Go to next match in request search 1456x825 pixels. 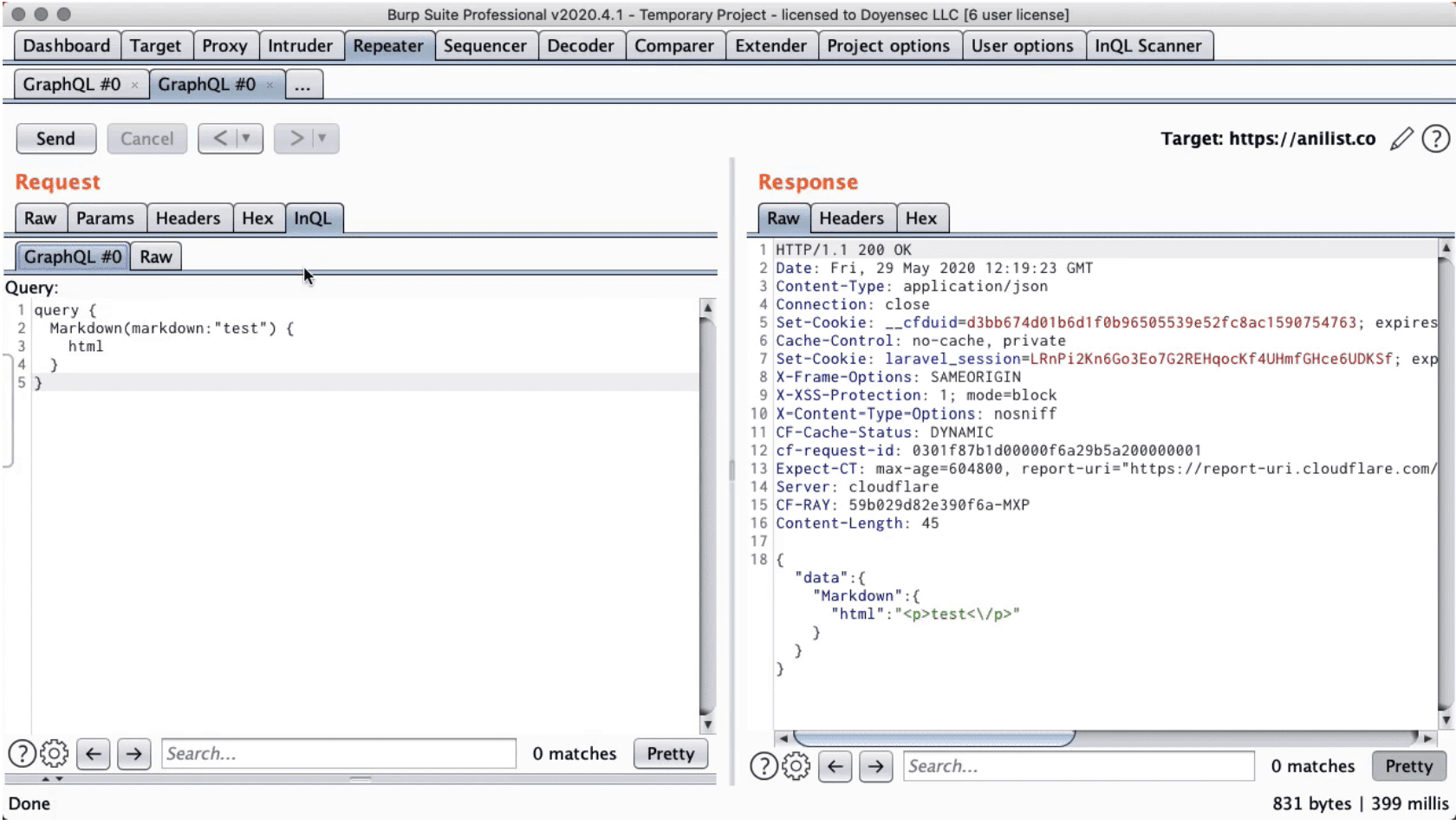coord(133,754)
